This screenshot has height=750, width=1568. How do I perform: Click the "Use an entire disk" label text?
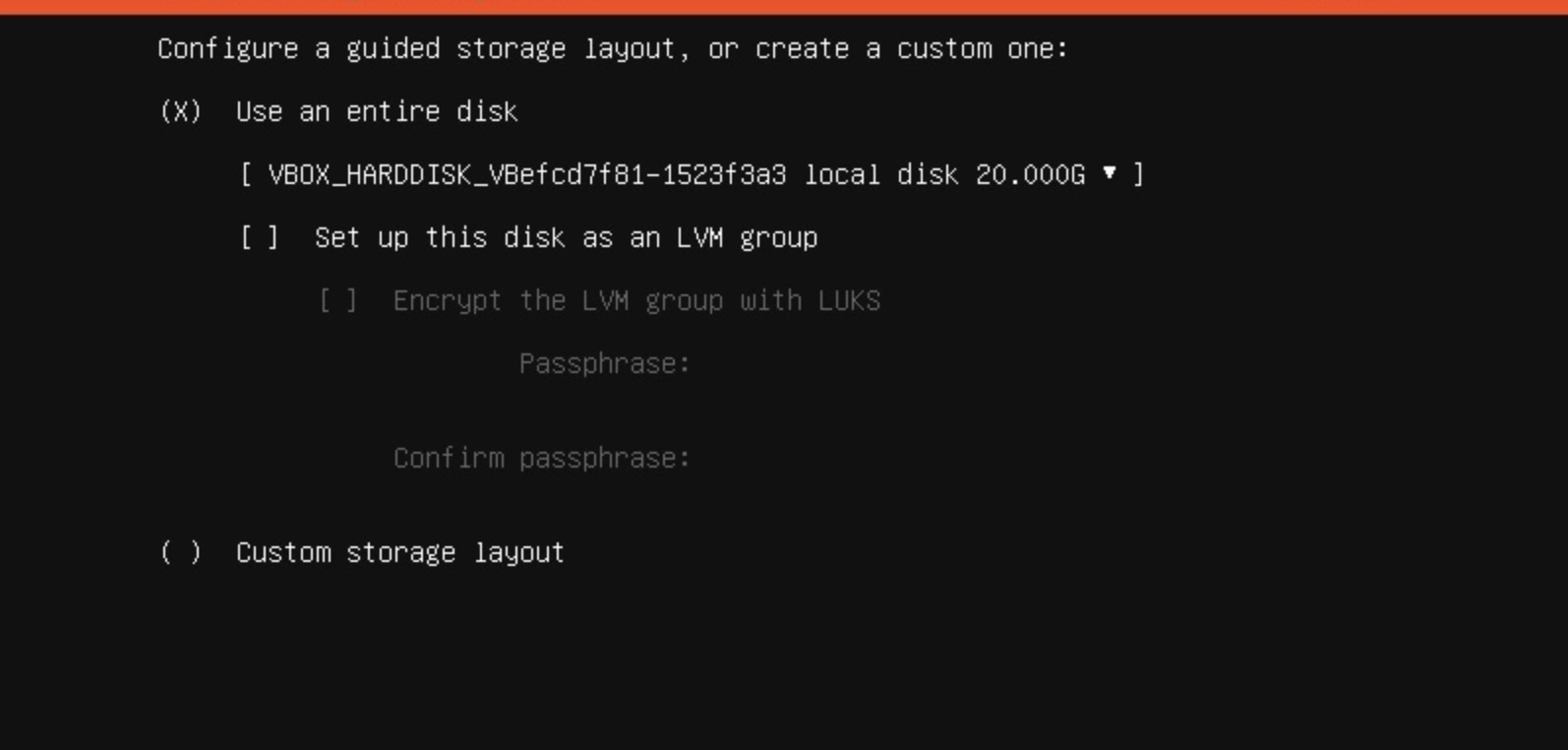(x=377, y=111)
